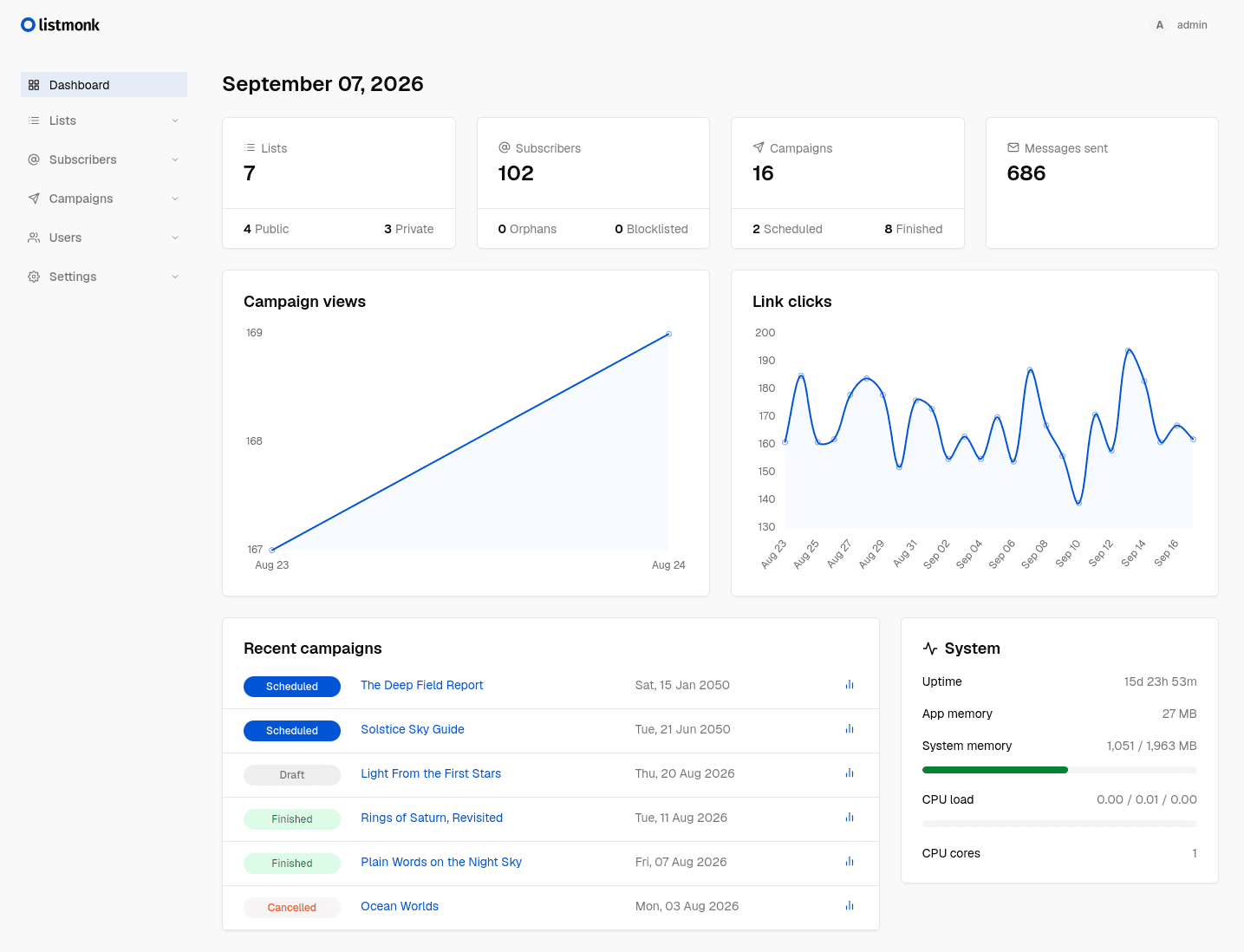Click the Subscribers @ icon in sidebar
This screenshot has height=952, width=1244.
click(34, 160)
